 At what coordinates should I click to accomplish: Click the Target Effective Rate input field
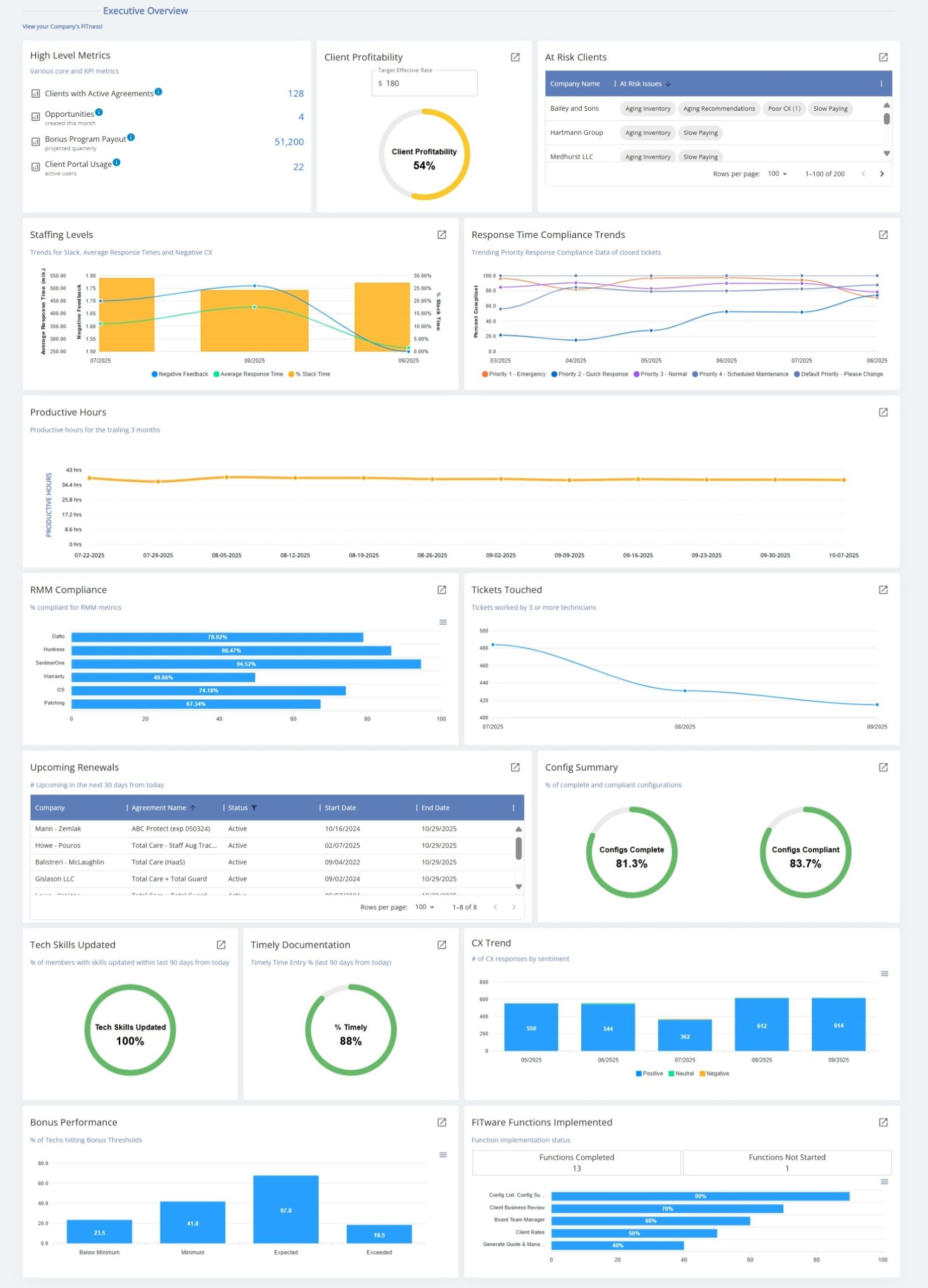(424, 83)
